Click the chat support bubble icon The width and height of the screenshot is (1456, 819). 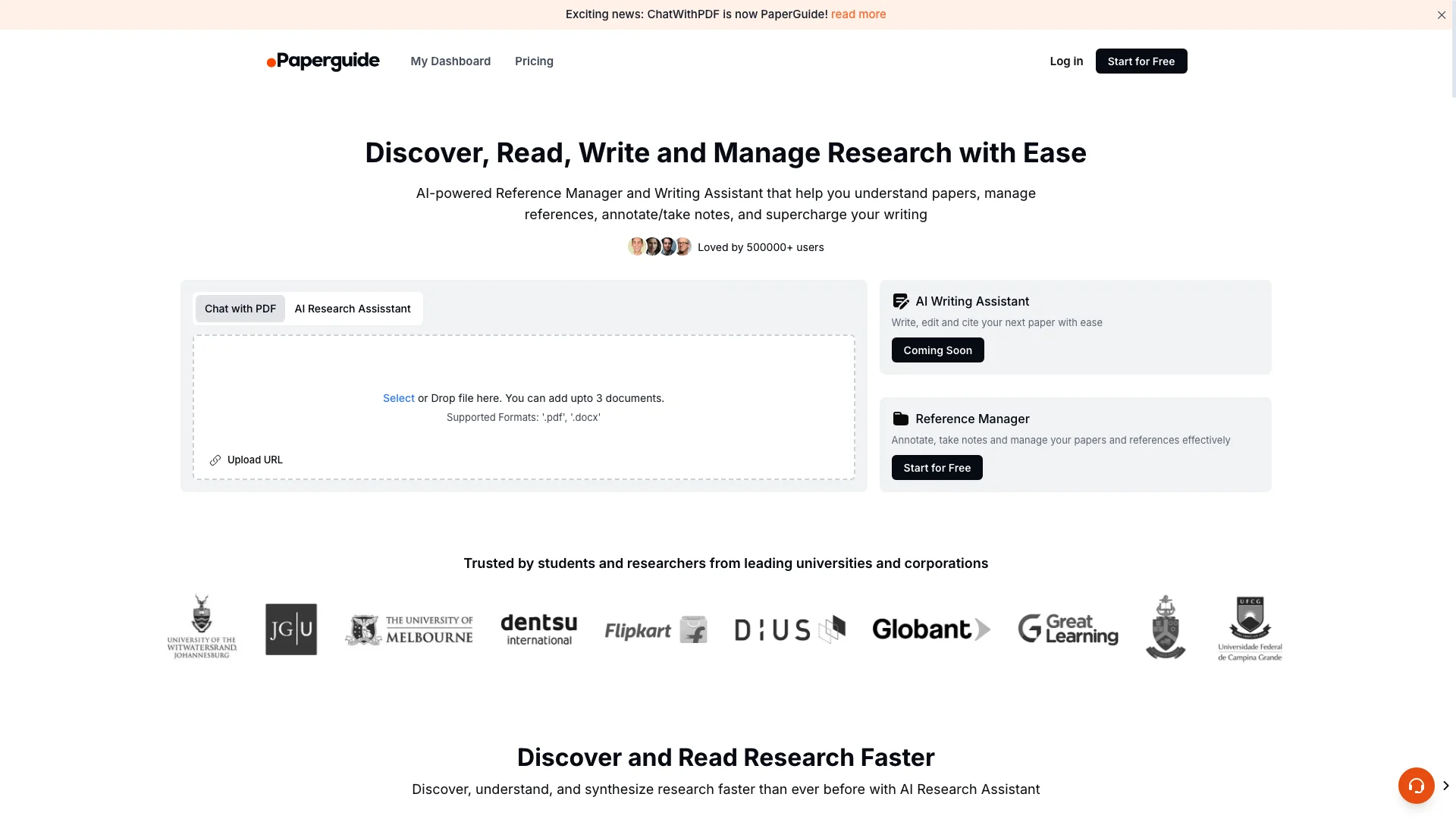pos(1417,786)
